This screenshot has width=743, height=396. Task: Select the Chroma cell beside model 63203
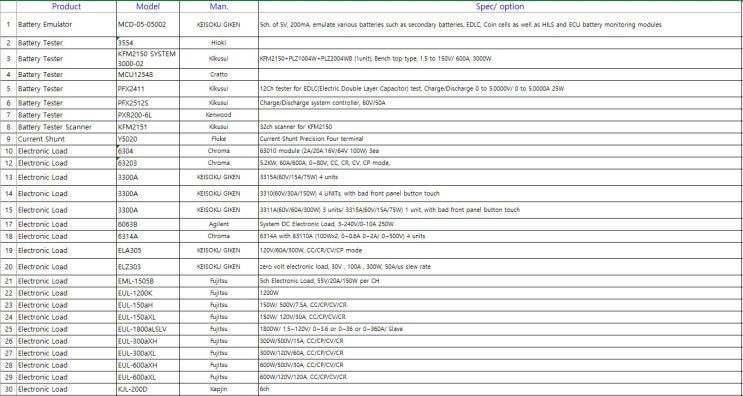point(219,163)
